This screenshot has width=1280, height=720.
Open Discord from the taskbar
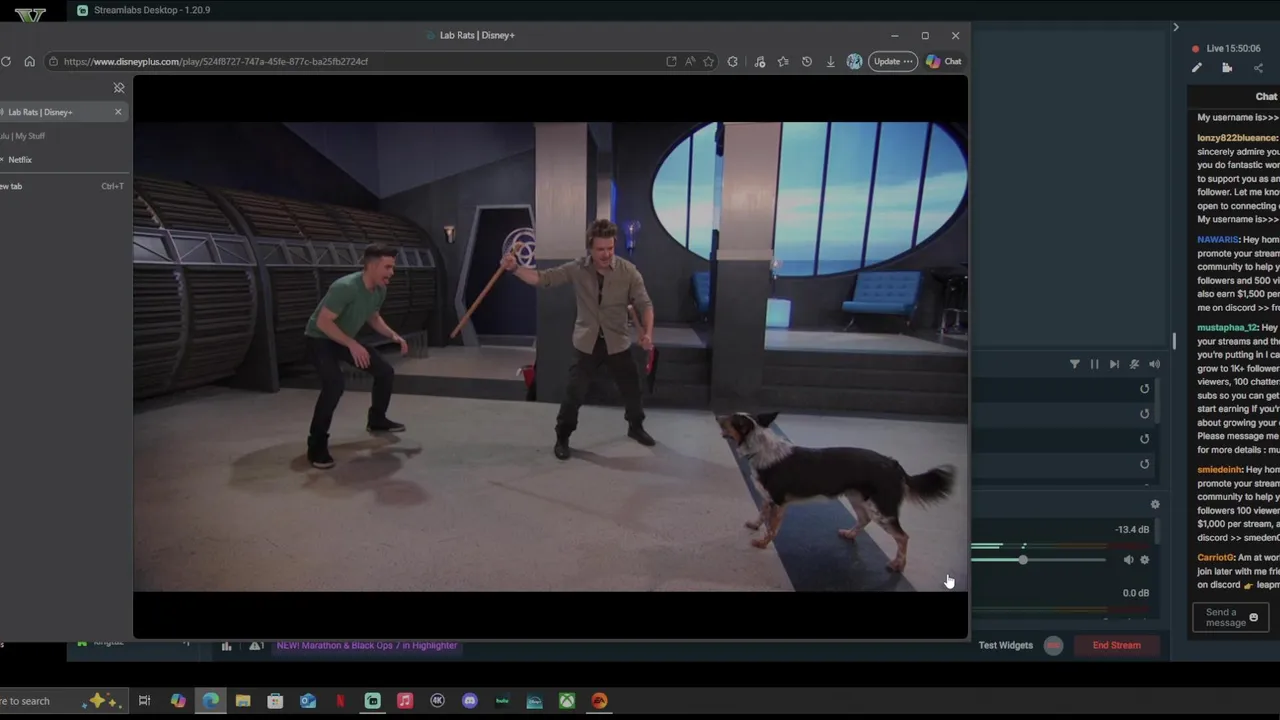470,701
